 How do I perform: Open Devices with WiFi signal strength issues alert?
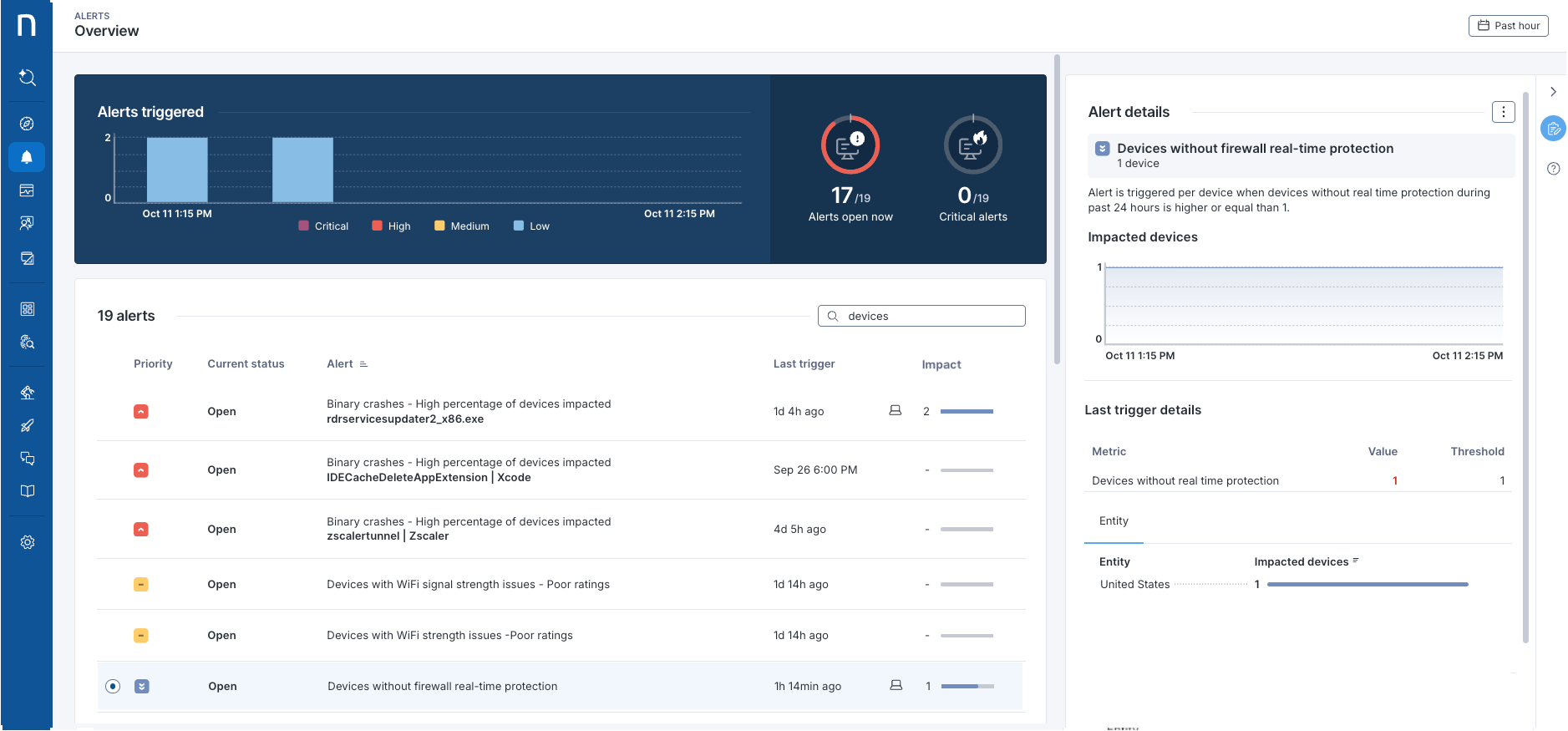tap(561, 585)
